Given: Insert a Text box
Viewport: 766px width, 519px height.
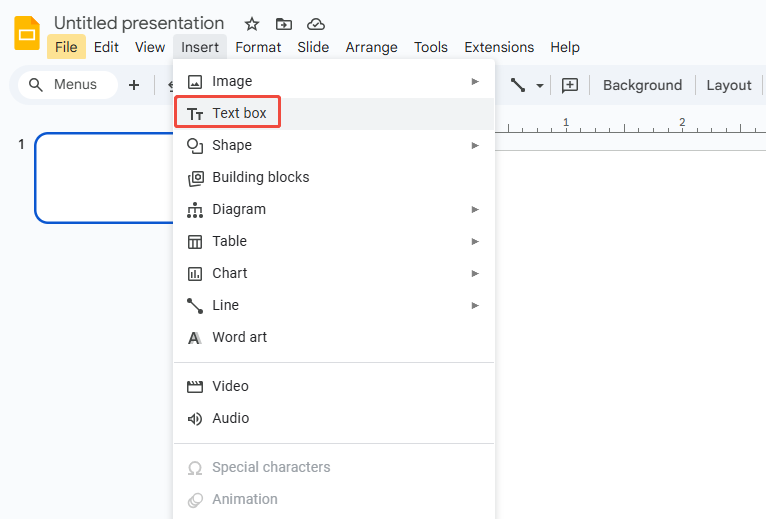Looking at the screenshot, I should (239, 113).
